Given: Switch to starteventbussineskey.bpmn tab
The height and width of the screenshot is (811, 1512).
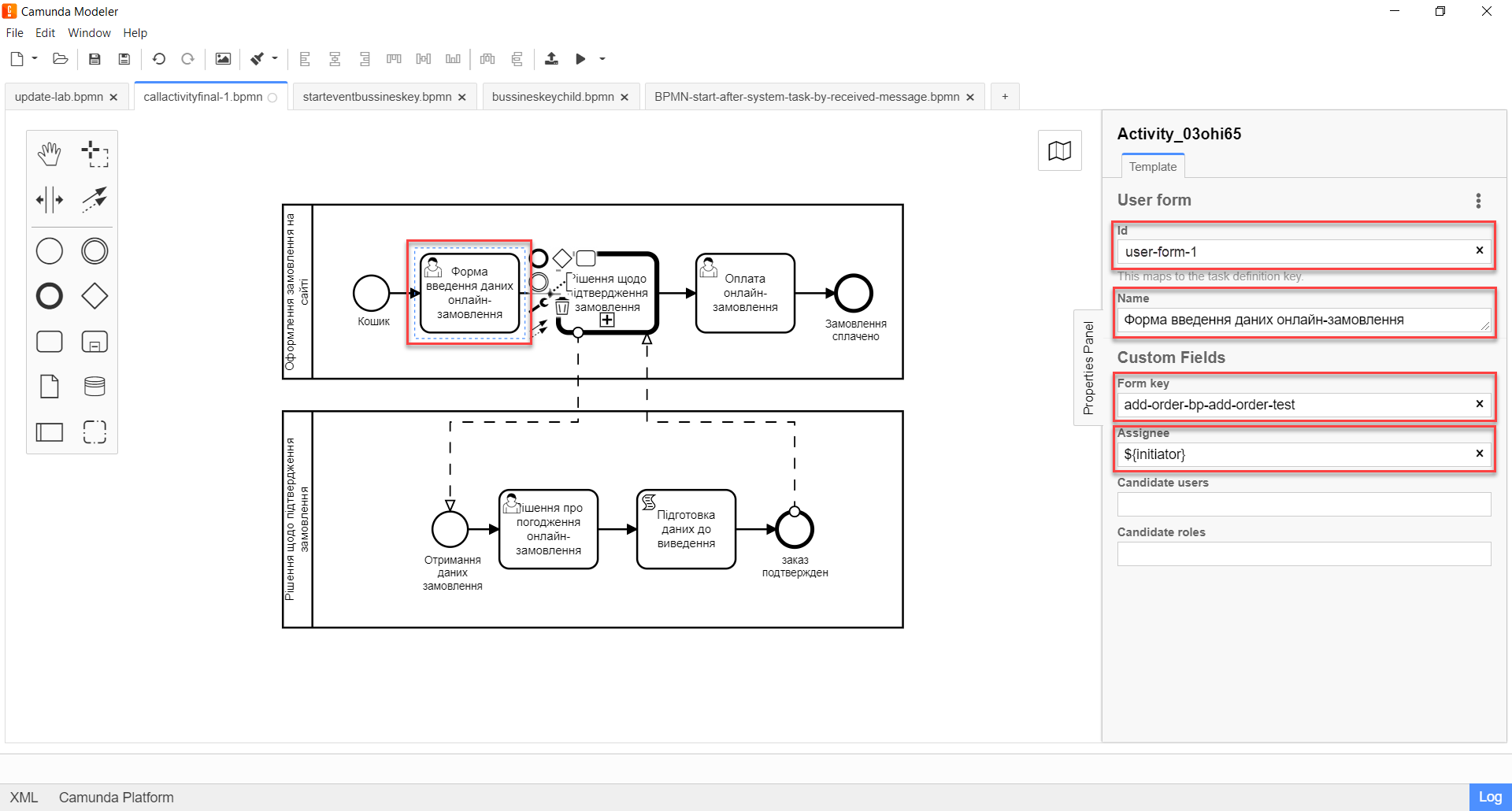Looking at the screenshot, I should 377,97.
